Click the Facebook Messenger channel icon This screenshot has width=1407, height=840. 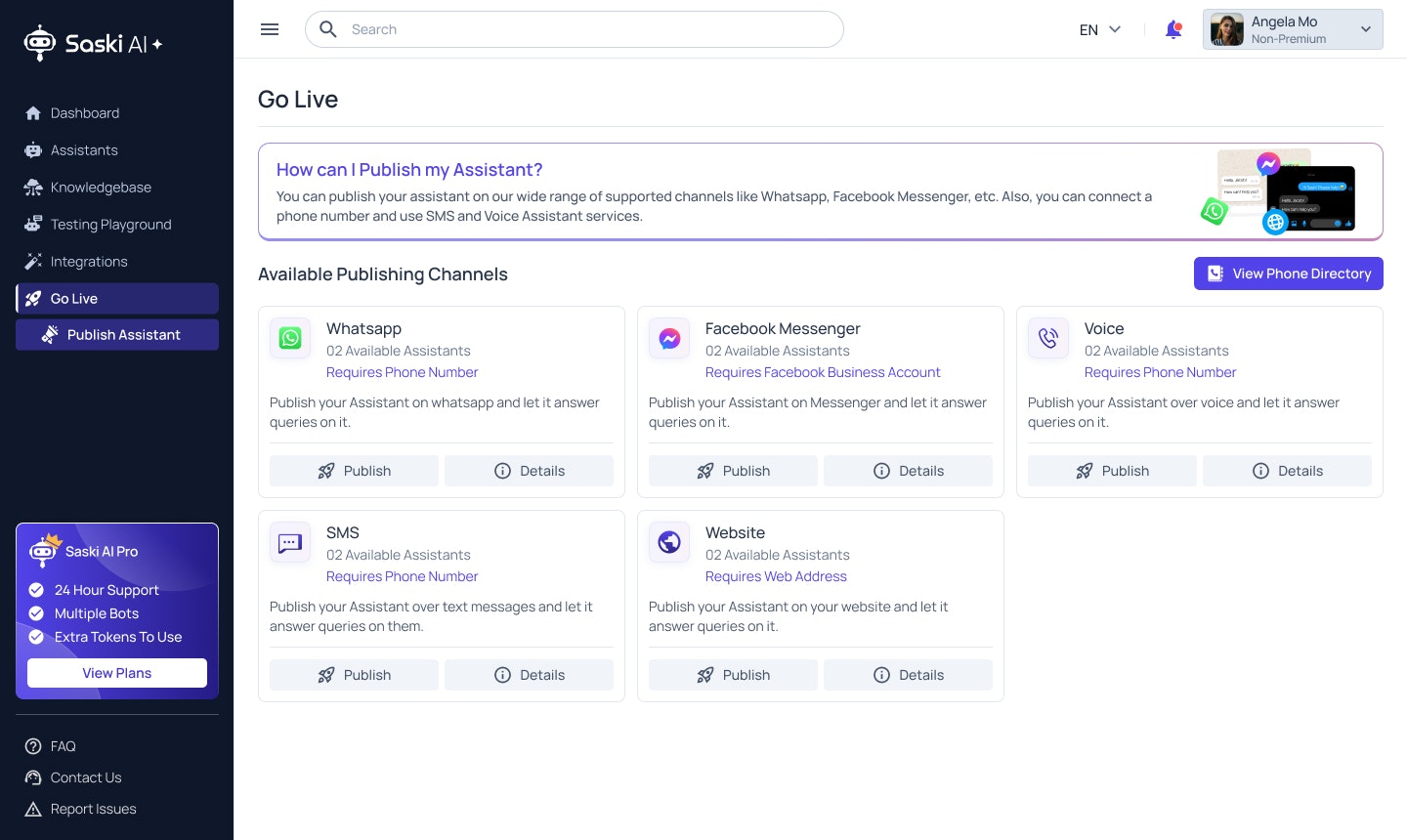point(669,338)
